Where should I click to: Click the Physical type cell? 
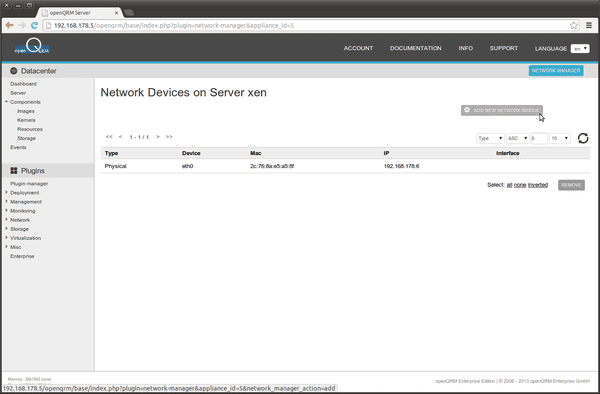click(116, 166)
